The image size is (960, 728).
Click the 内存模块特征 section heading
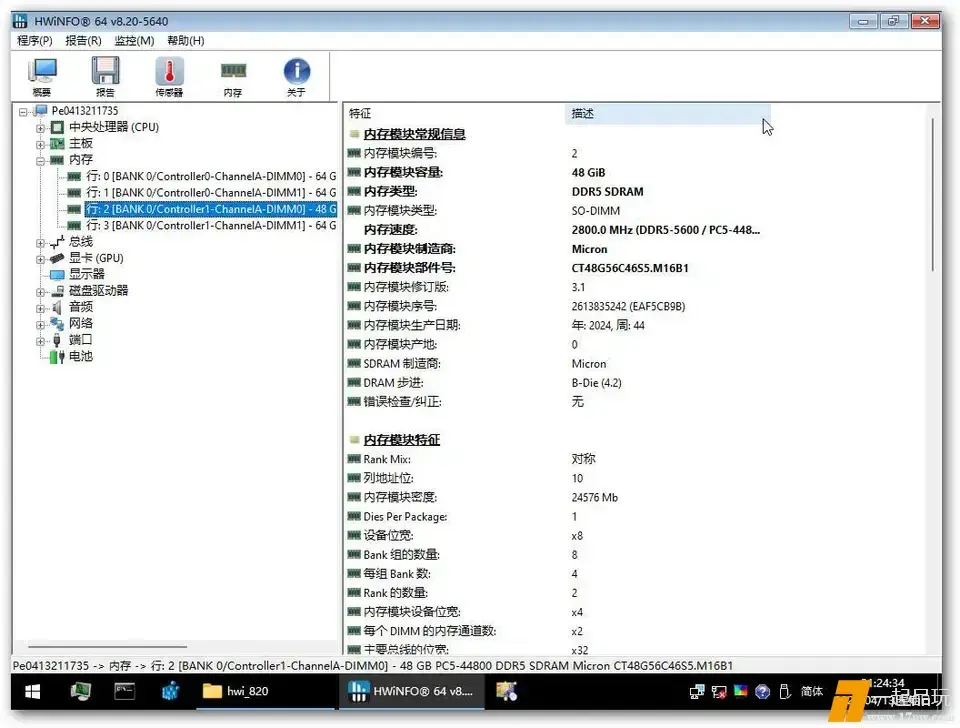pos(402,440)
